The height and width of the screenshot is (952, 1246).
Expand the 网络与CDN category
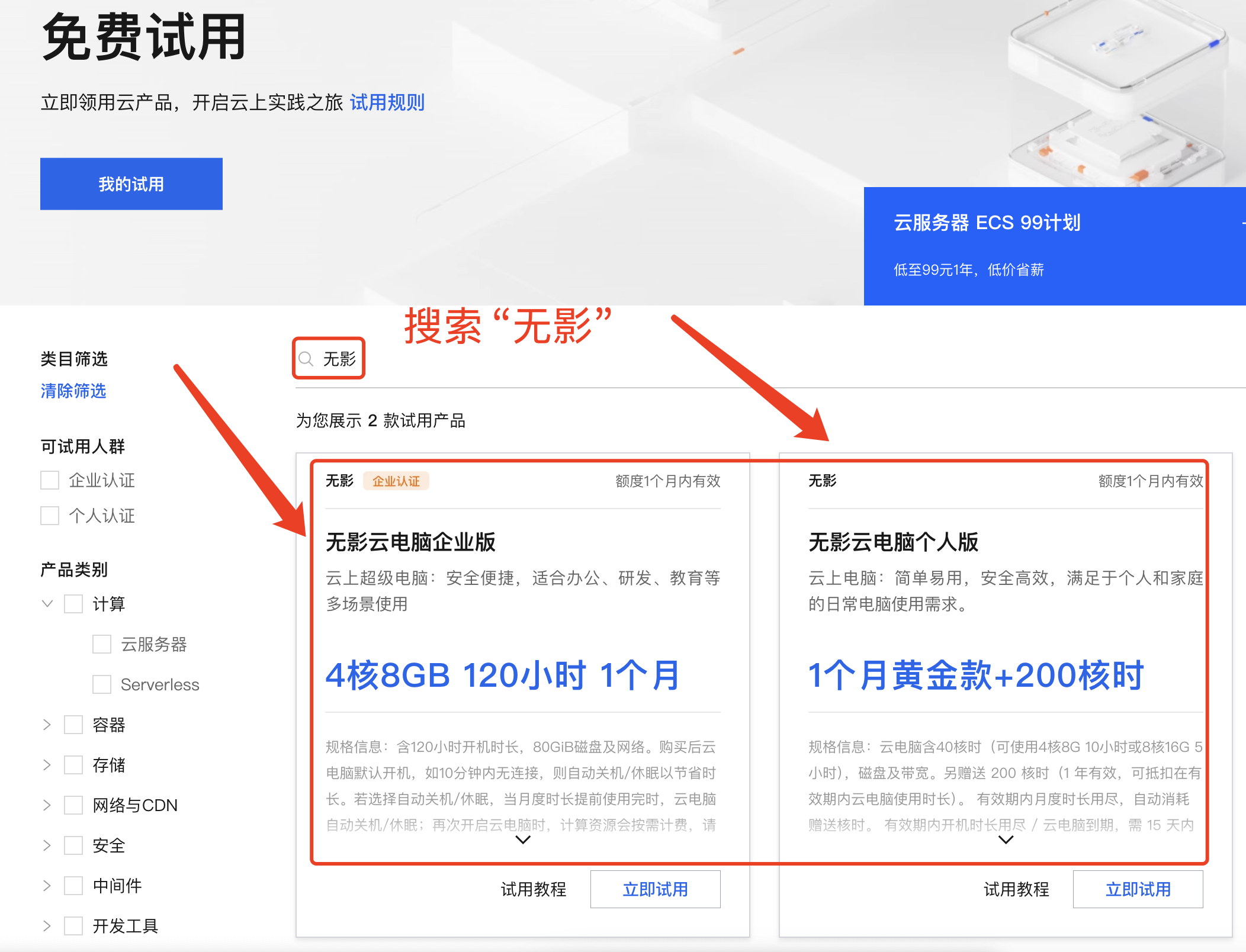(x=47, y=805)
